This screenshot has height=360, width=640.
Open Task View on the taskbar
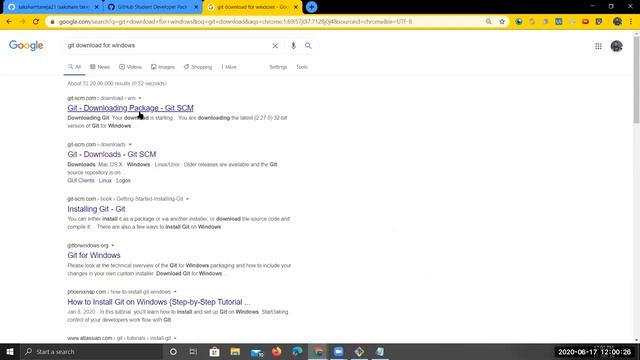193,351
